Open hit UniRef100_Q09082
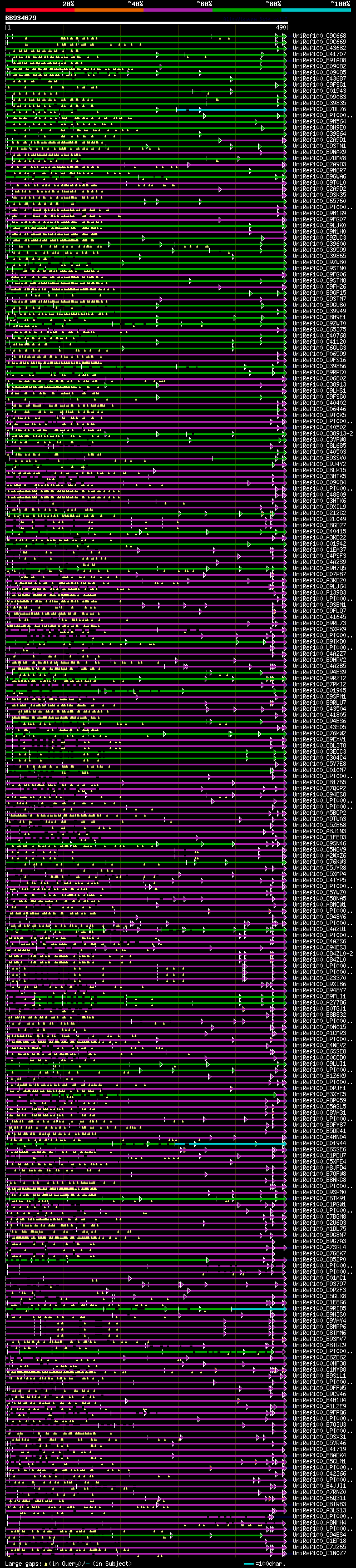The width and height of the screenshot is (356, 1568). [319, 66]
